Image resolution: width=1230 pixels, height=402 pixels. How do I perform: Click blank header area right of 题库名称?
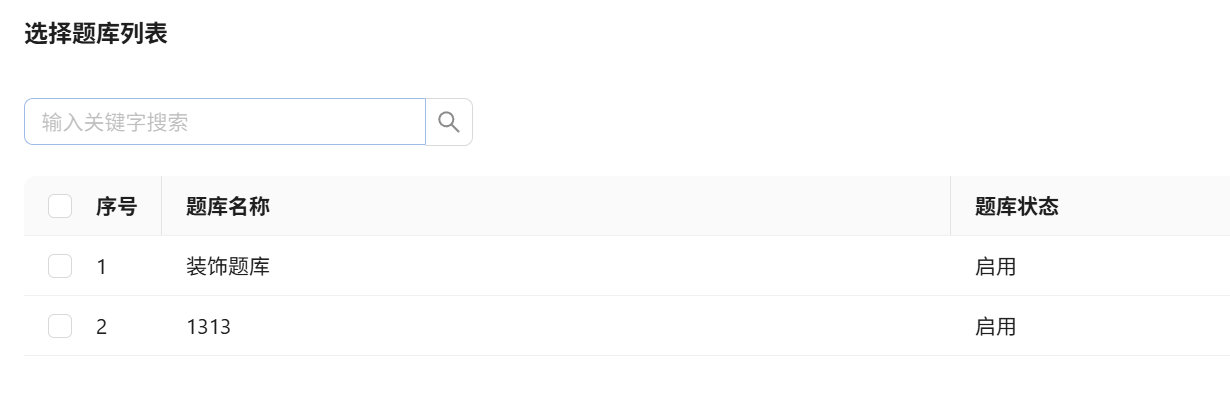tap(600, 207)
